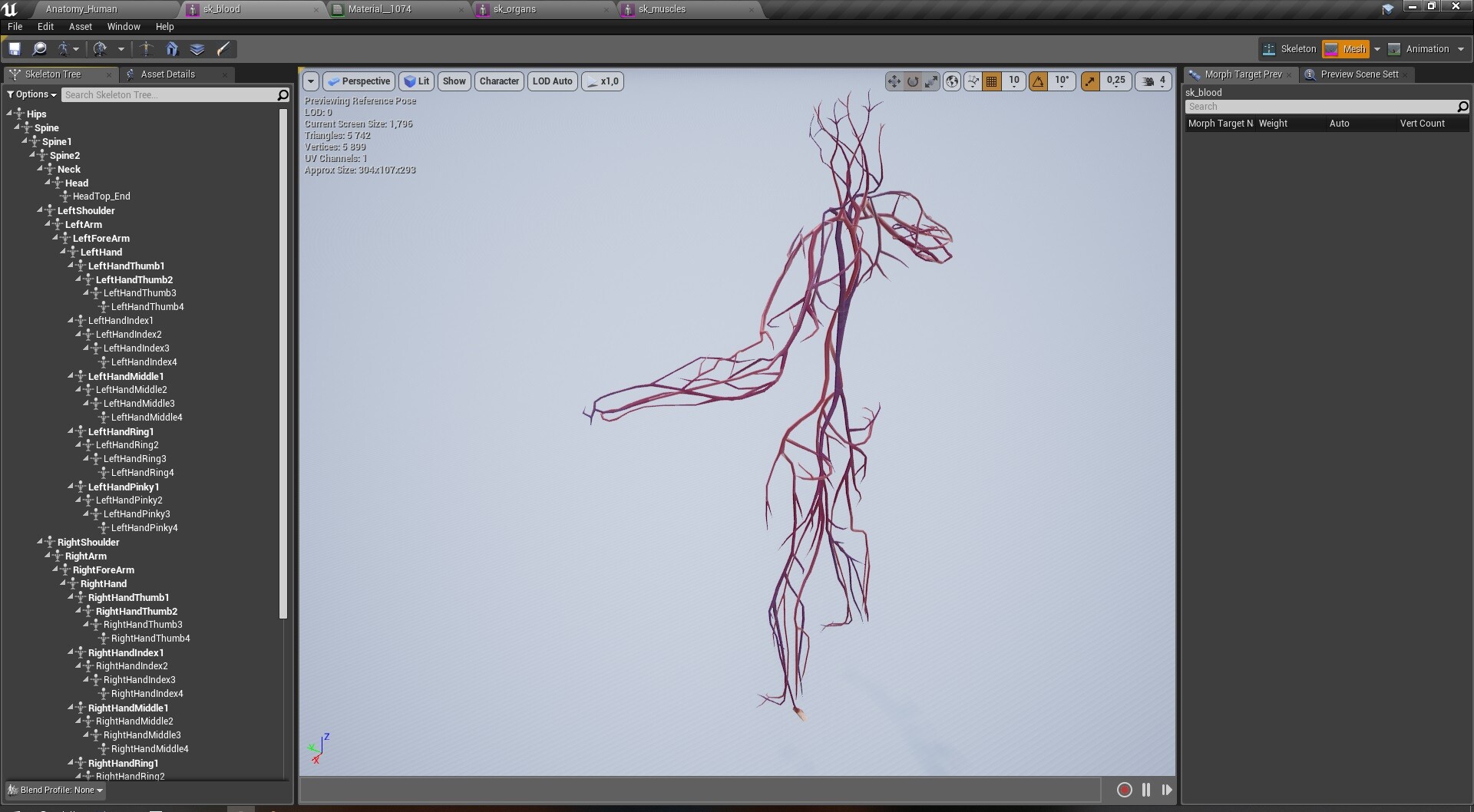Viewport: 1474px width, 812px height.
Task: Click the surface snapping icon in viewport toolbar
Action: [x=972, y=81]
